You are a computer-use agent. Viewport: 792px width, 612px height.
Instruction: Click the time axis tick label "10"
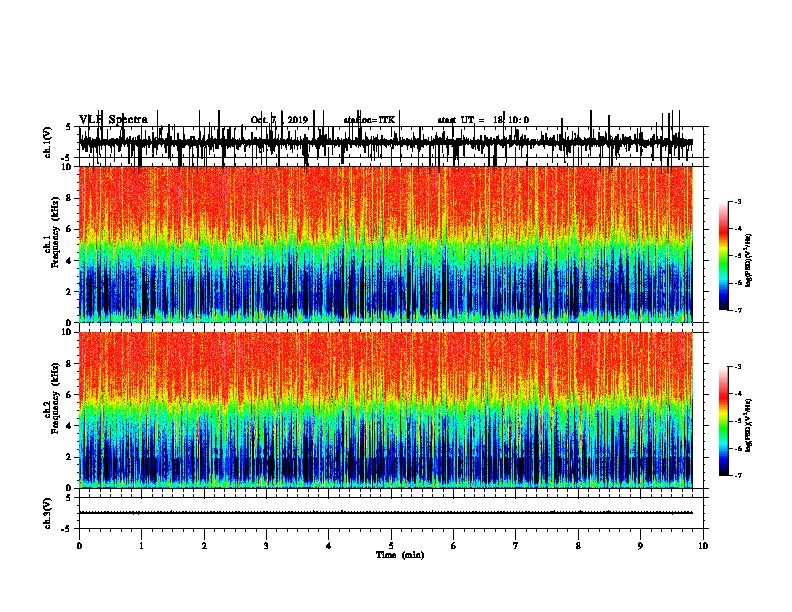pyautogui.click(x=703, y=546)
